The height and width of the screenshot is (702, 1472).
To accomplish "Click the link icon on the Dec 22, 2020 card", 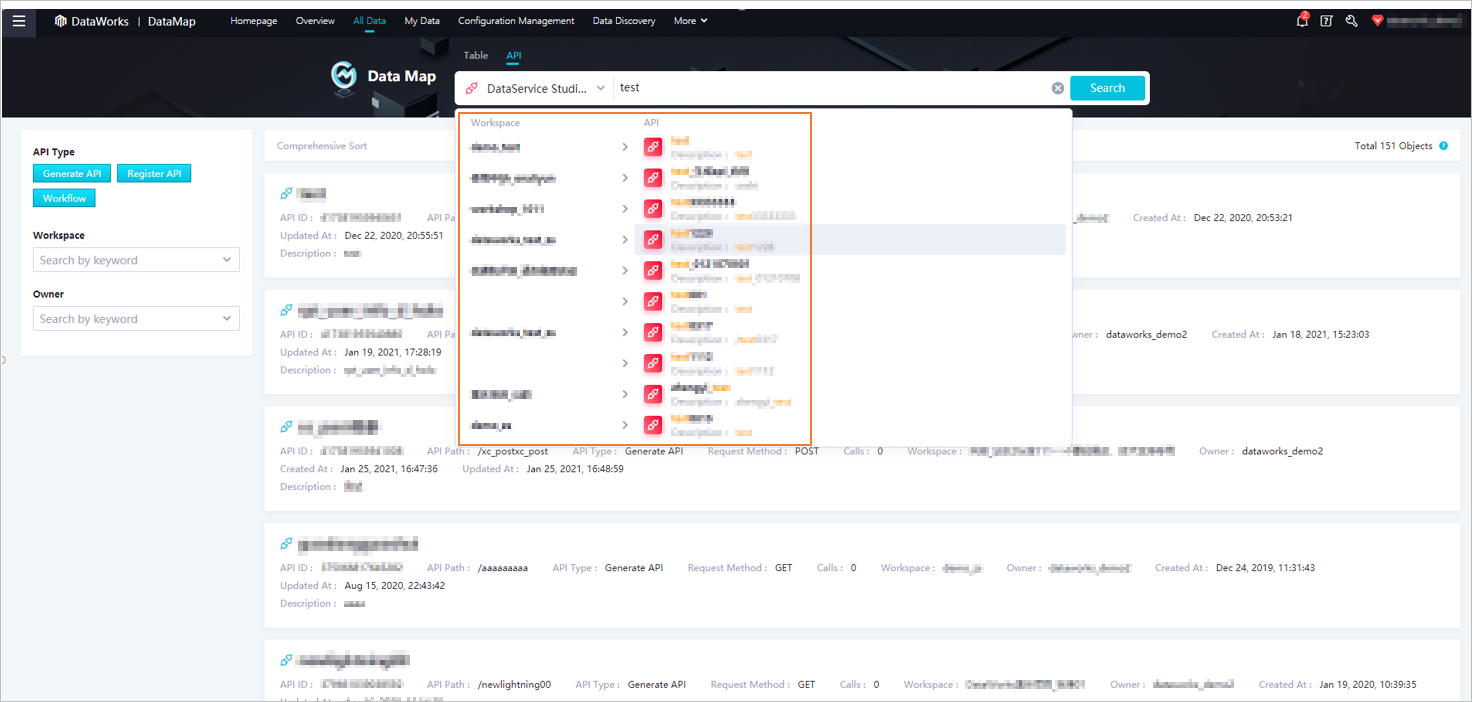I will pos(287,193).
